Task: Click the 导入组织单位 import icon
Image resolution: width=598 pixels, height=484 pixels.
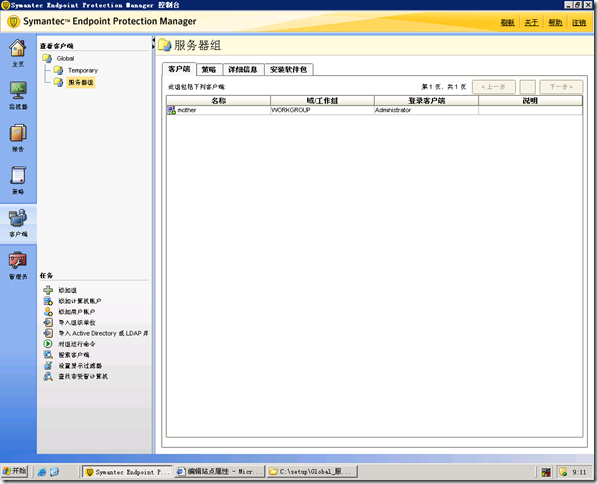Action: [x=48, y=322]
